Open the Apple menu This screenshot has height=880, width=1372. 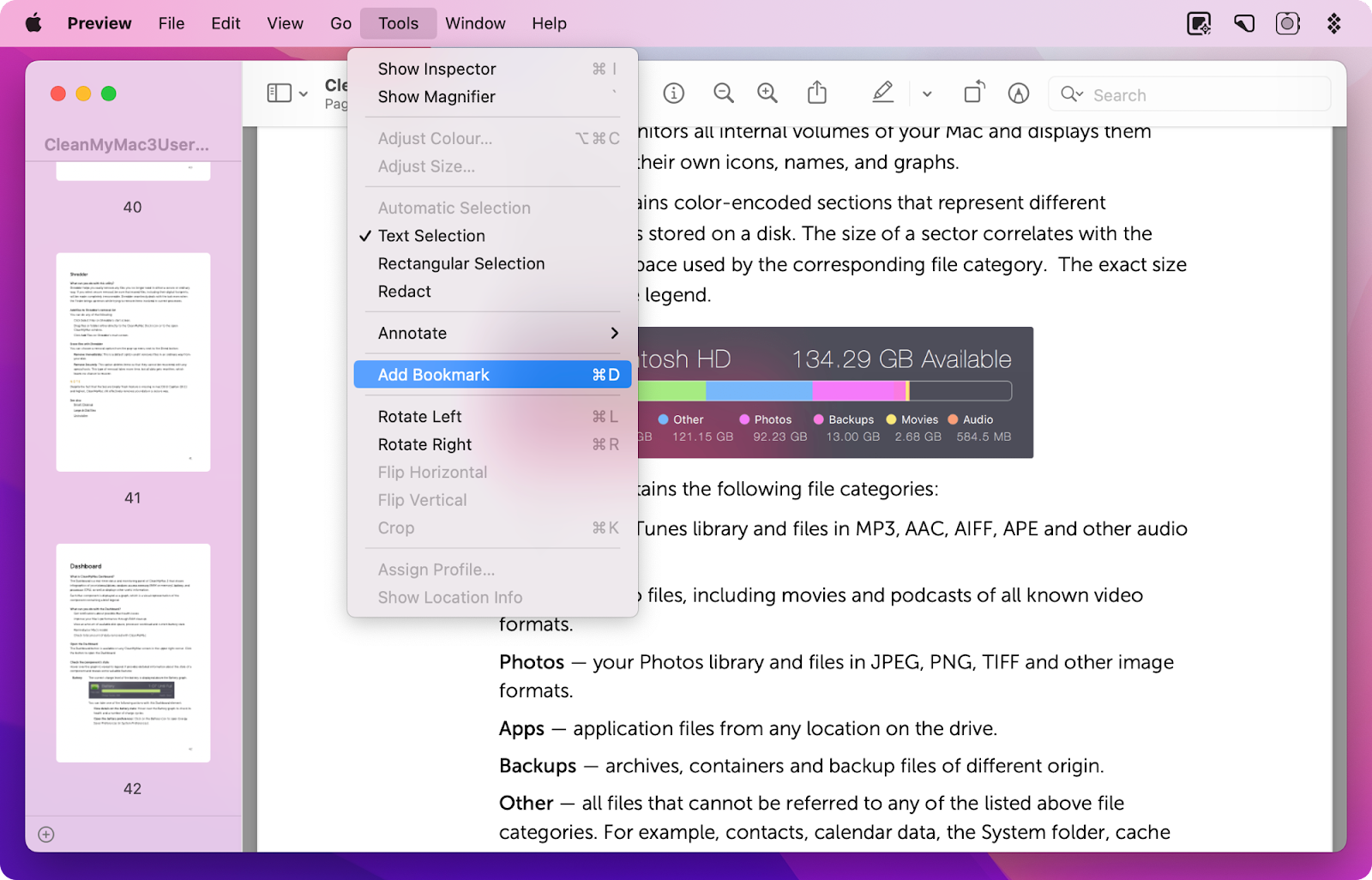point(33,23)
